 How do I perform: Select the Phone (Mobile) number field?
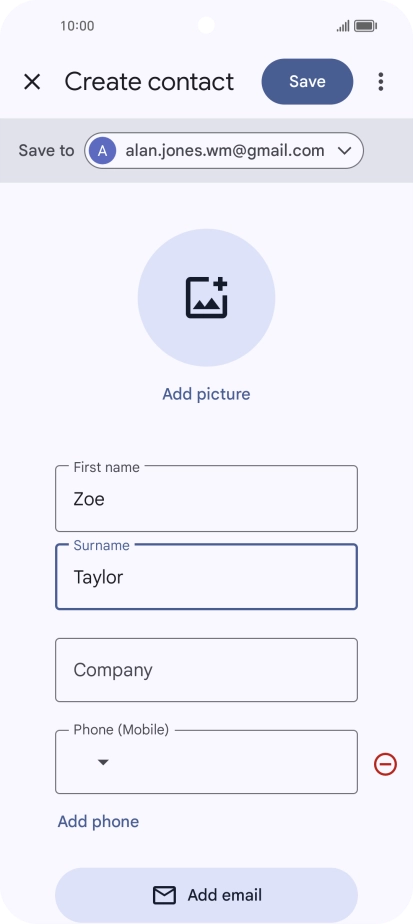pyautogui.click(x=206, y=762)
